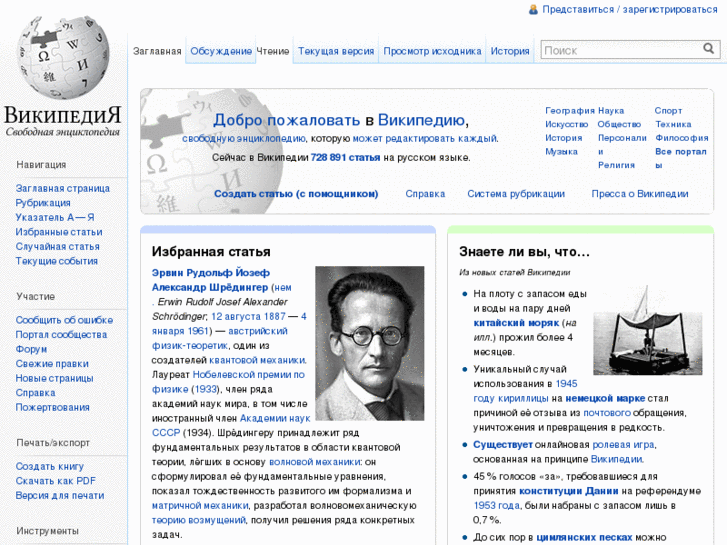Click Создать книгу link
727x545 pixels.
tap(50, 466)
